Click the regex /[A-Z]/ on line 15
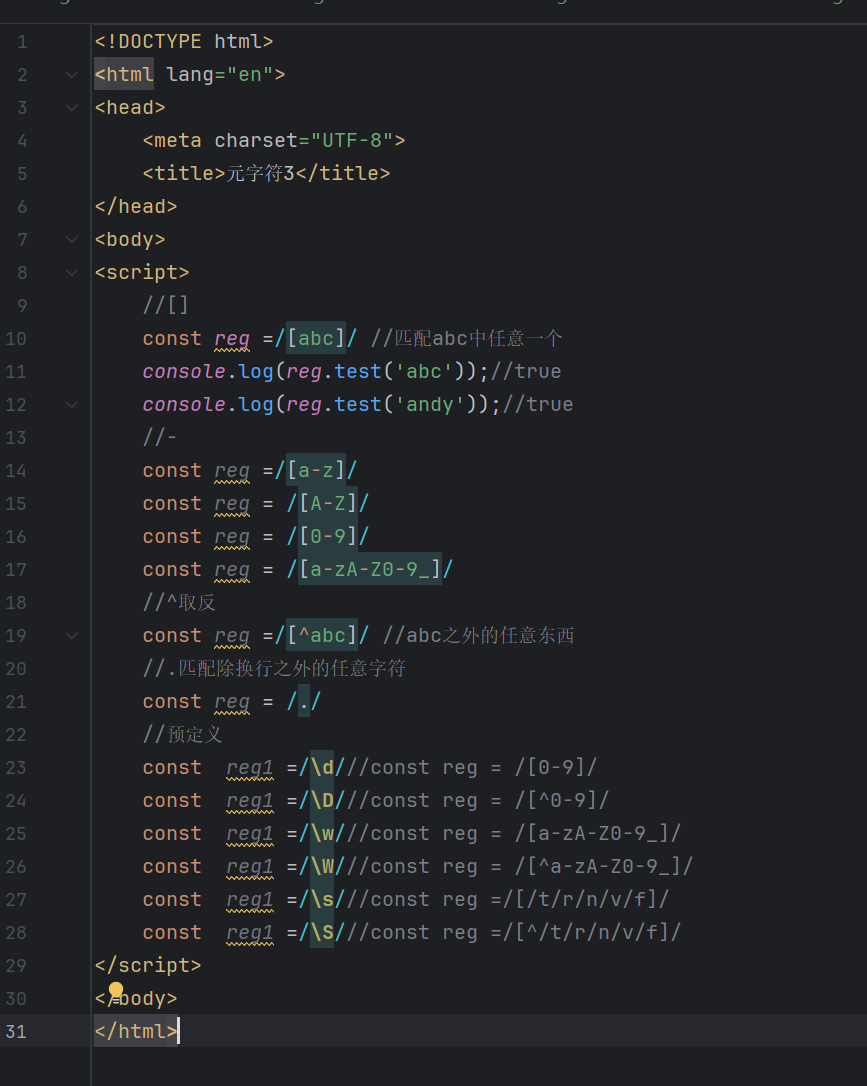 (328, 504)
